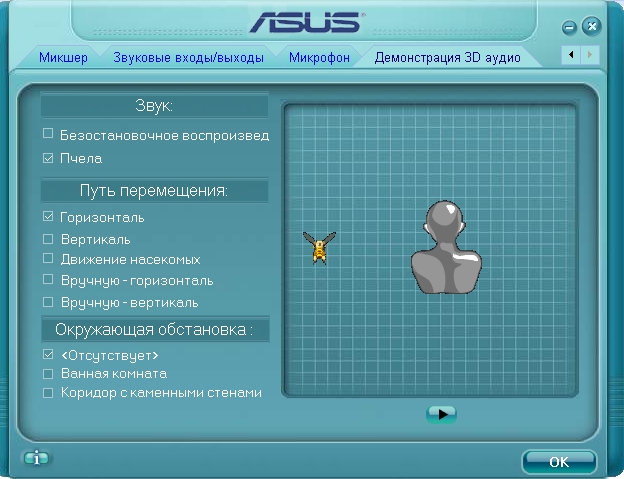Confirm with the OK button

tap(559, 461)
